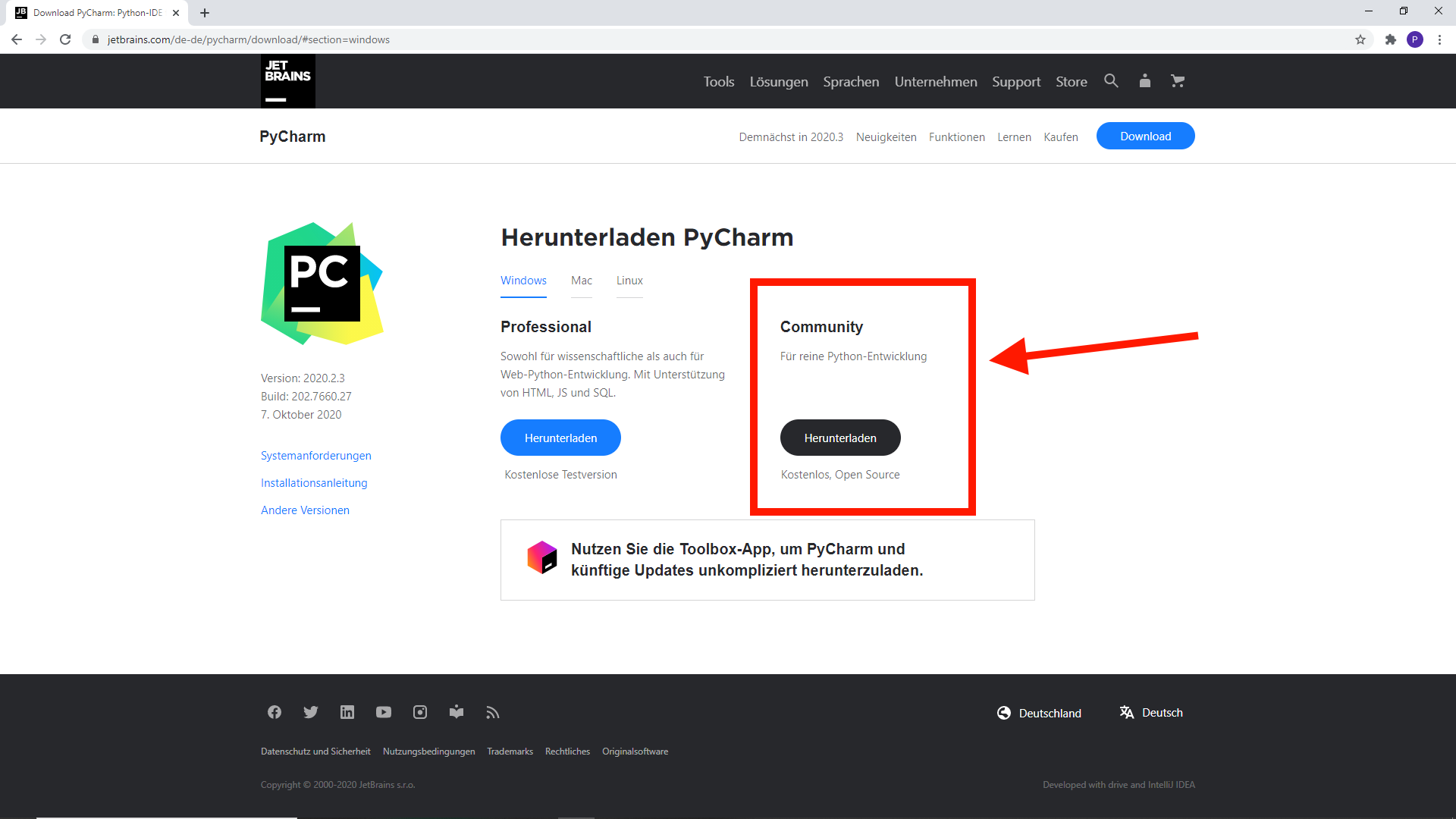Open the Lösungen menu
The image size is (1456, 819).
[x=779, y=81]
